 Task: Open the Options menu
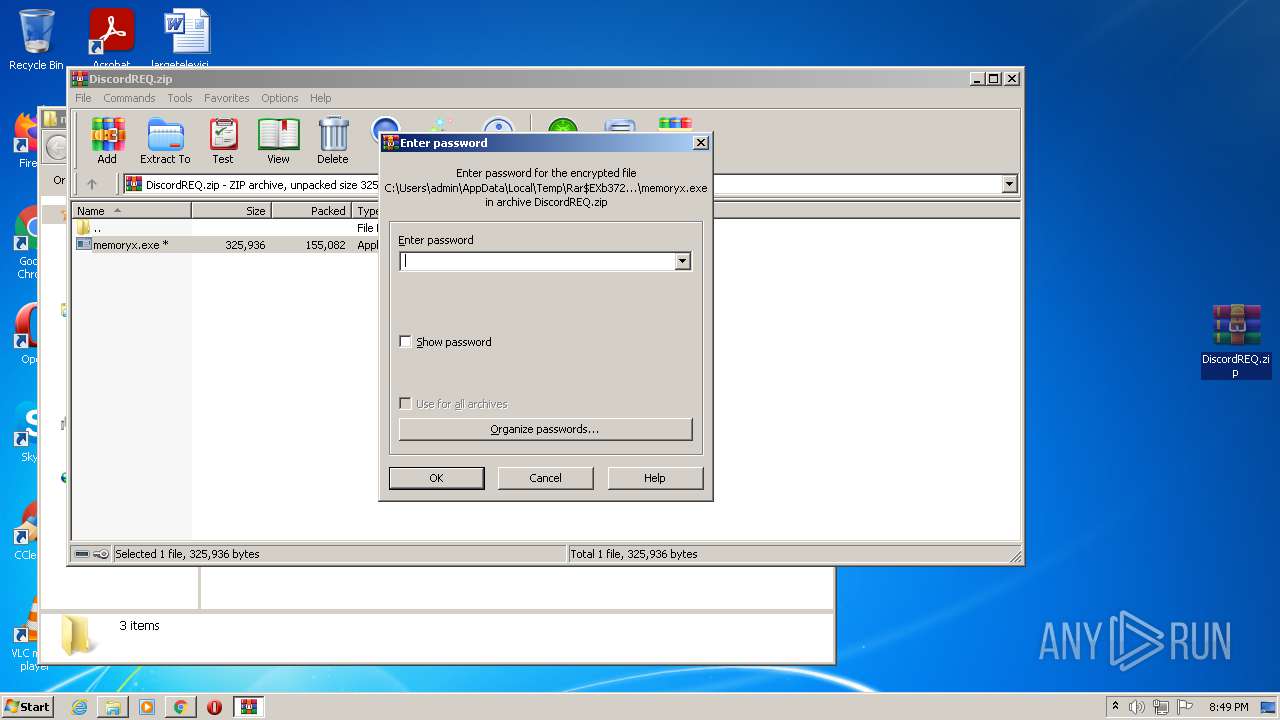coord(280,98)
